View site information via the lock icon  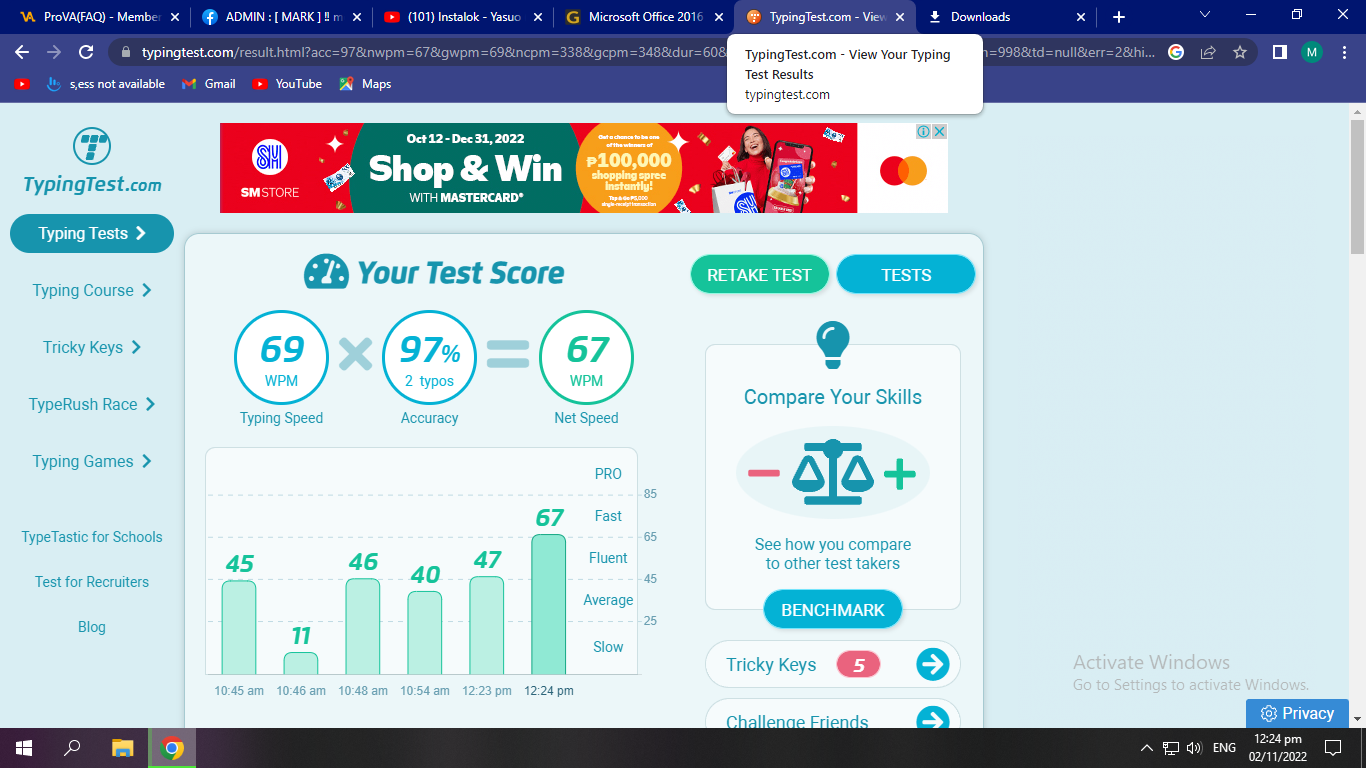[126, 52]
